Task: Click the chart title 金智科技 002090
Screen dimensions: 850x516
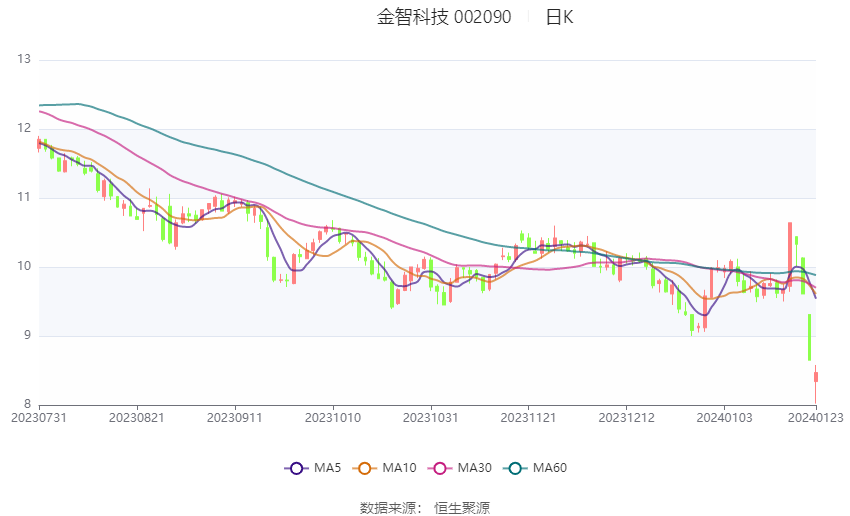Action: click(443, 17)
